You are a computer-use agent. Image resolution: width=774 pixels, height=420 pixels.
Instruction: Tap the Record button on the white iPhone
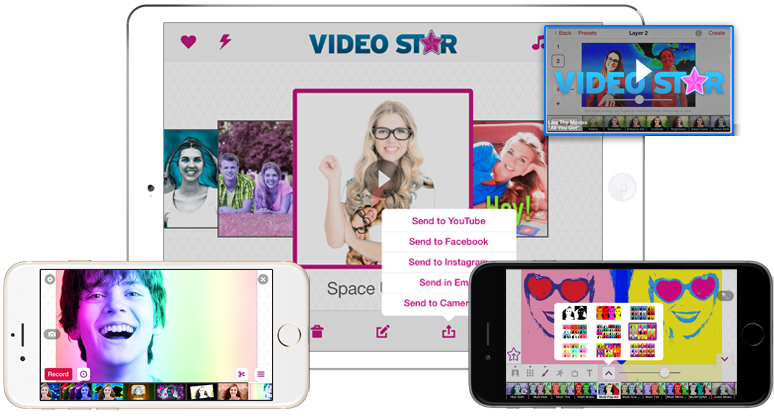click(x=58, y=374)
